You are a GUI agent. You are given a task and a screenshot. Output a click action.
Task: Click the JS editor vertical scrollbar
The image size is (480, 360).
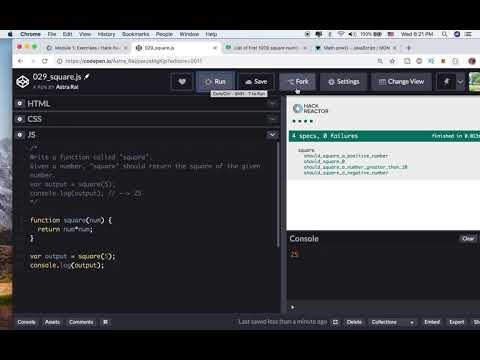278,195
